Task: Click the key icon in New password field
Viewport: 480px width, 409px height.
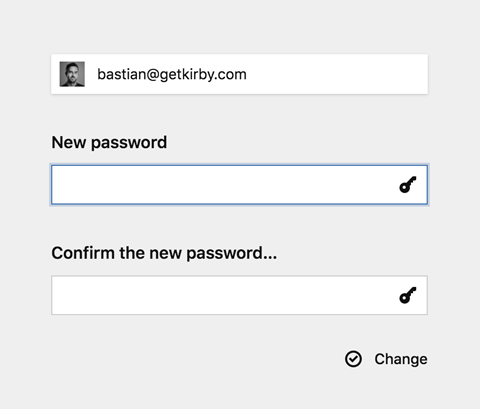Action: tap(408, 185)
